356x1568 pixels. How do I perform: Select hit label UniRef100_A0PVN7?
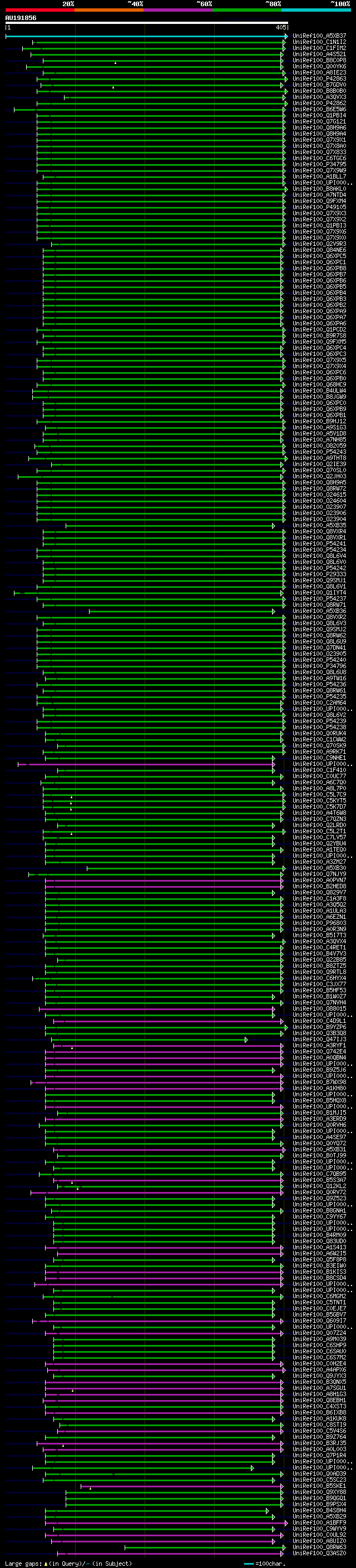(x=319, y=880)
